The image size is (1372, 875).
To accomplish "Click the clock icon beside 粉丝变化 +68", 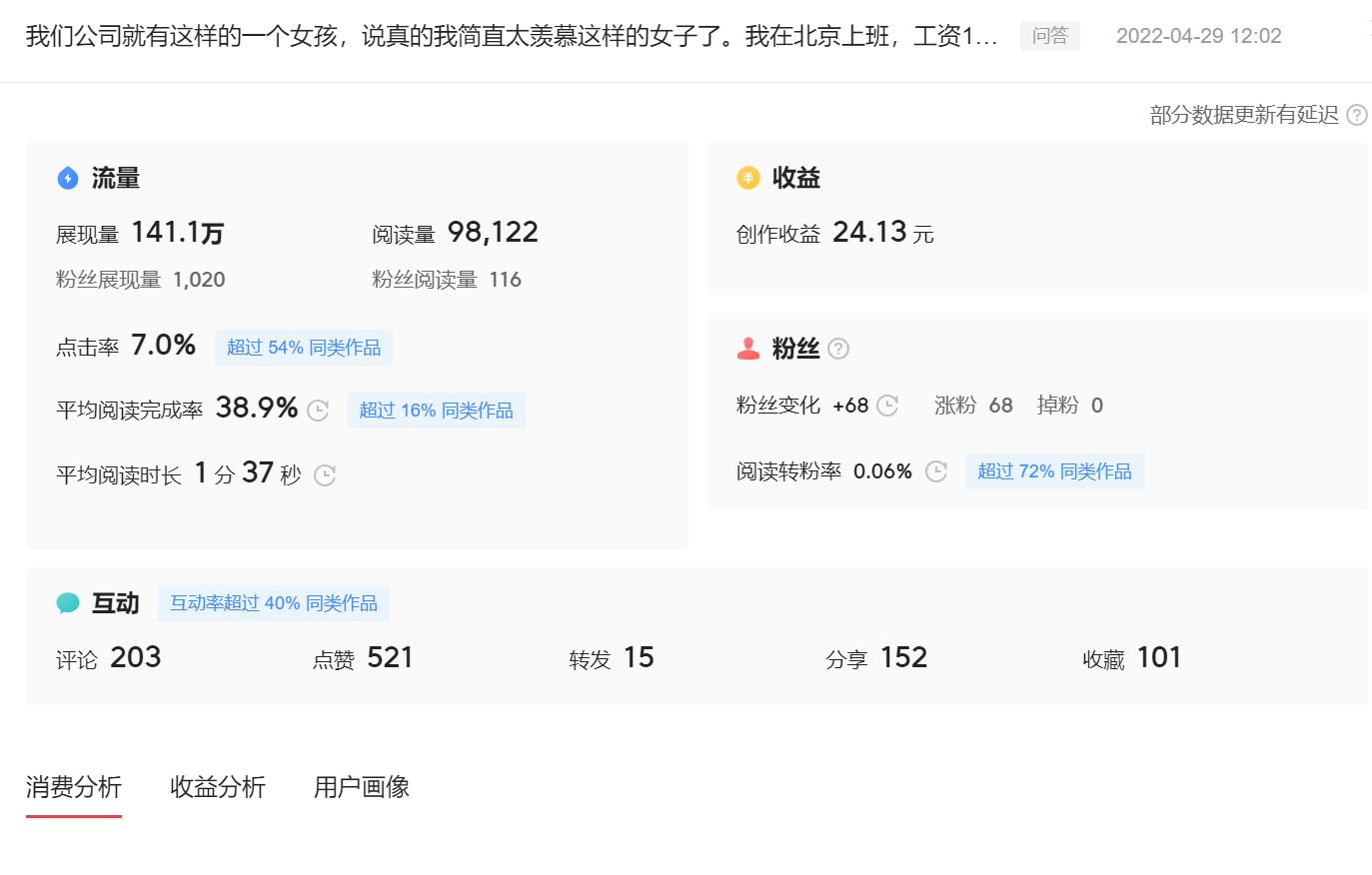I will tap(887, 406).
